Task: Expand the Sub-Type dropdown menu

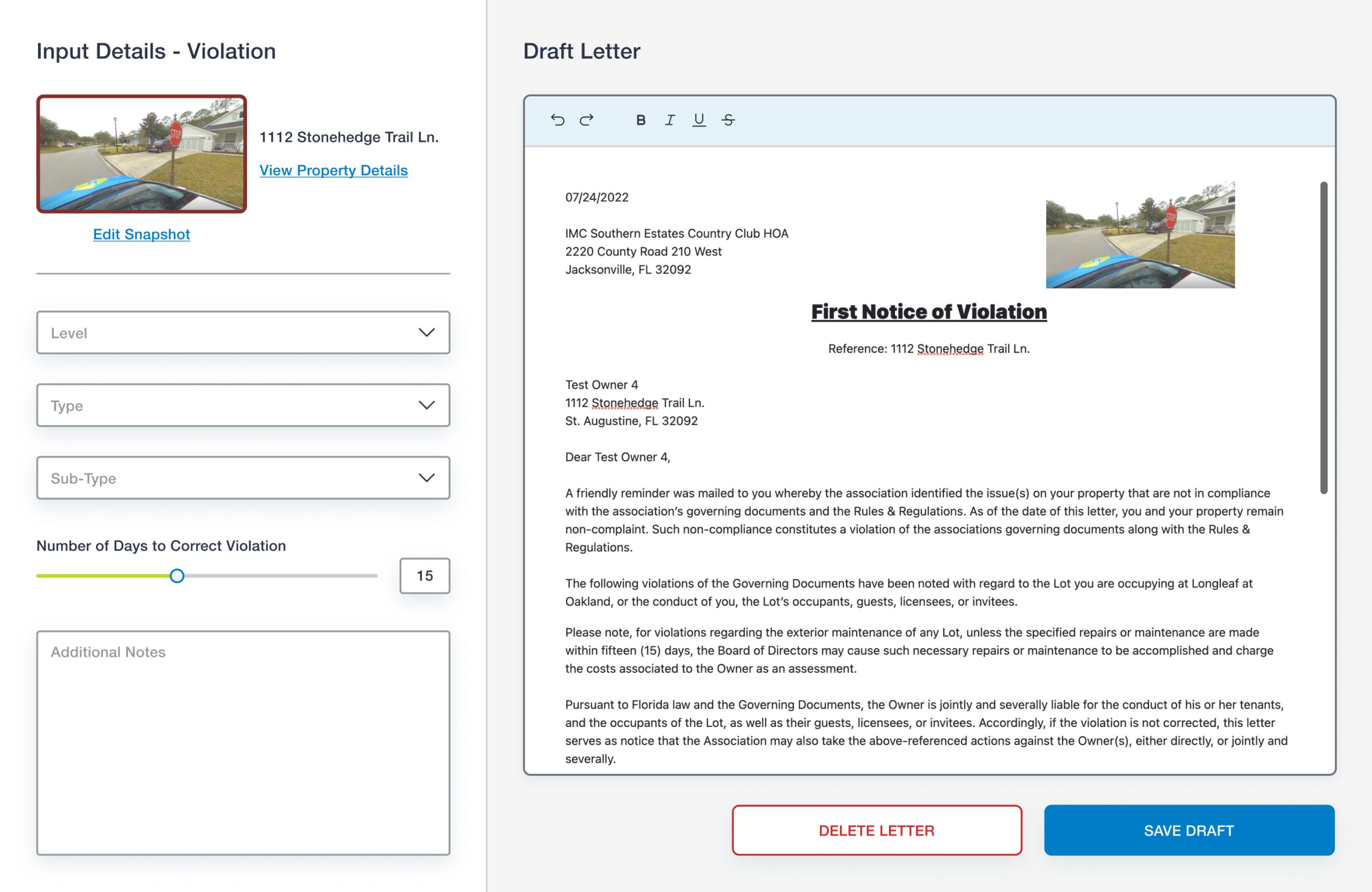Action: pyautogui.click(x=243, y=477)
